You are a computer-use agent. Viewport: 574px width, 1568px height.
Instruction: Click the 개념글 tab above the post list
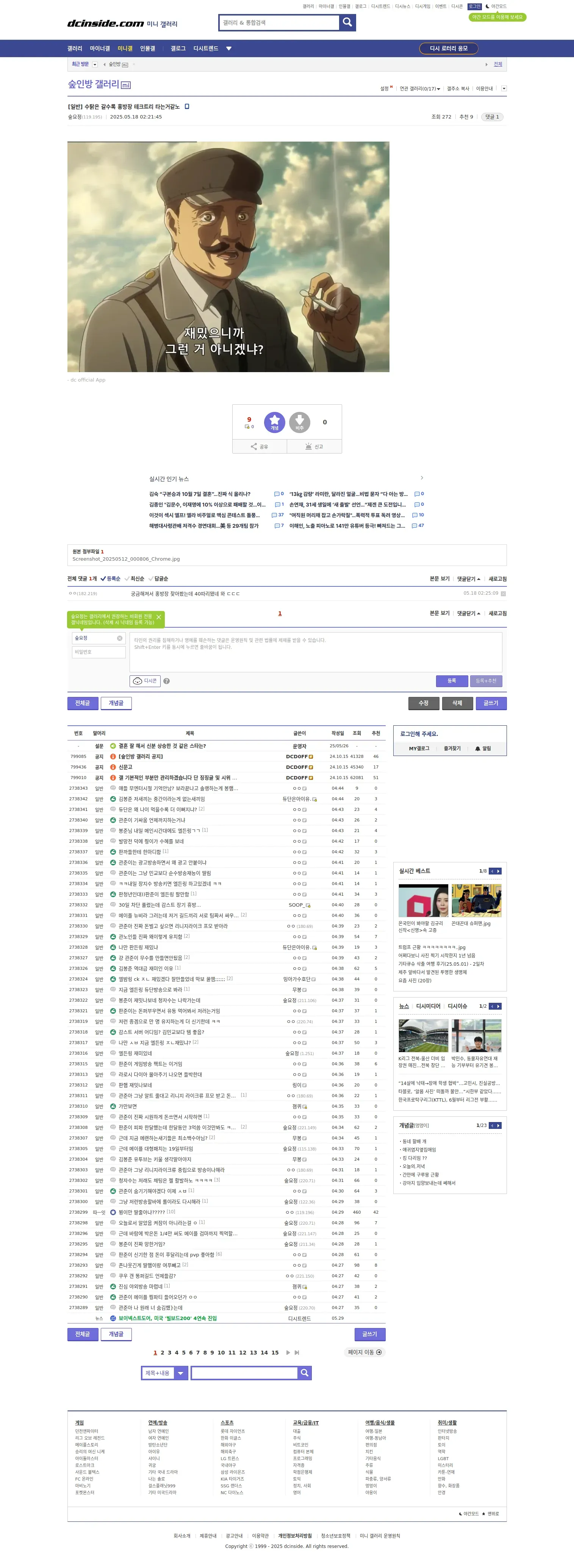pyautogui.click(x=116, y=703)
